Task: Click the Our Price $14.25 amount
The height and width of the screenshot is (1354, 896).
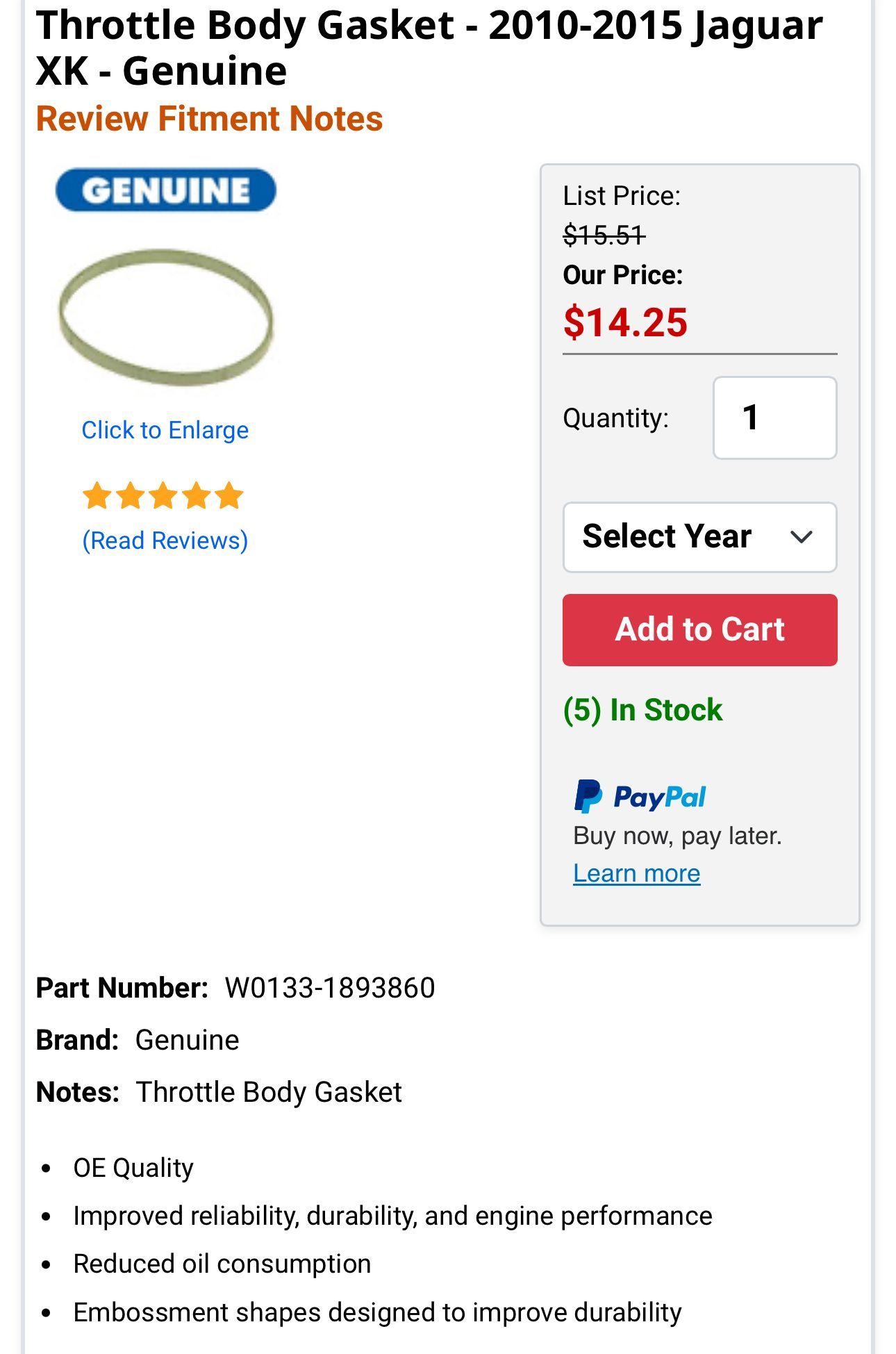Action: click(625, 323)
